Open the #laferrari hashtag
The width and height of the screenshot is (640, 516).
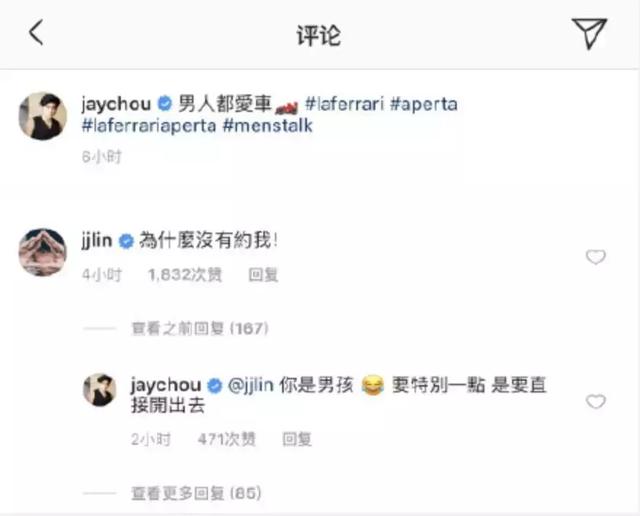click(x=344, y=104)
